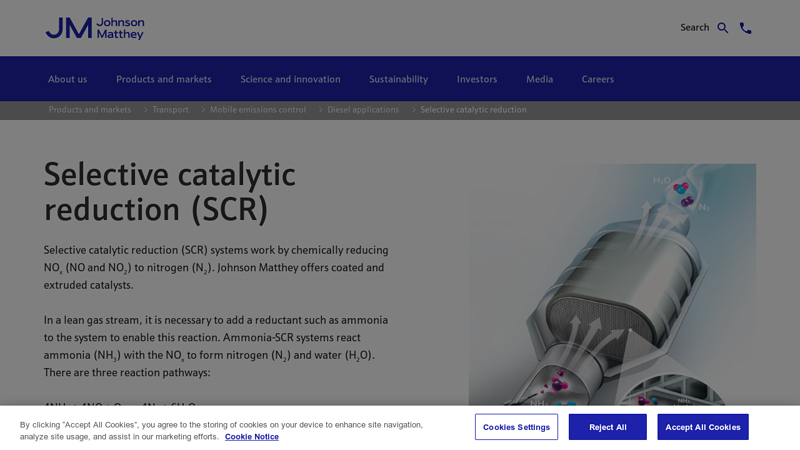Image resolution: width=800 pixels, height=450 pixels.
Task: Click the SCR catalyst illustration
Action: pos(612,285)
